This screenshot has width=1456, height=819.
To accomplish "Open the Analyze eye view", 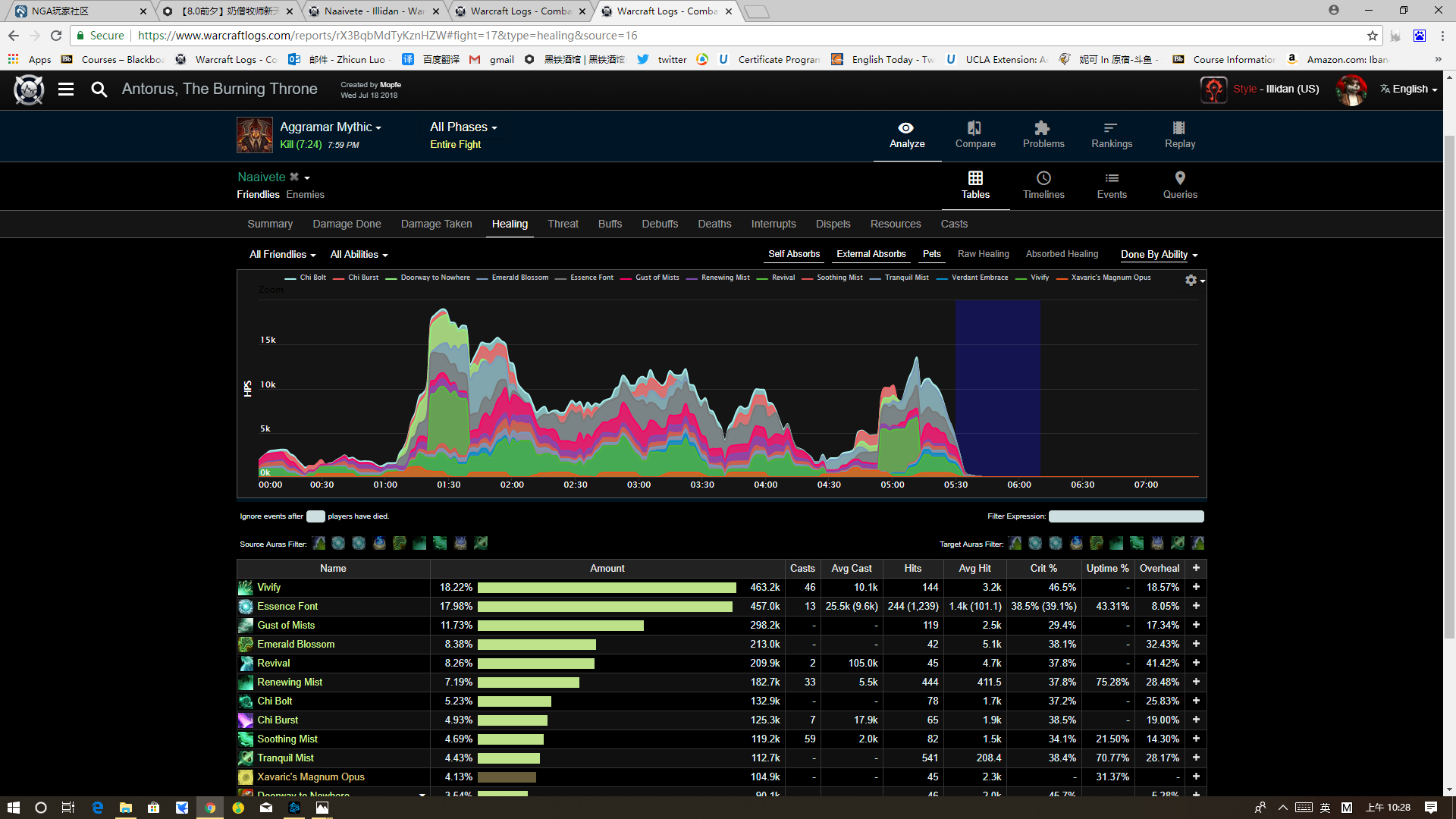I will [x=907, y=136].
